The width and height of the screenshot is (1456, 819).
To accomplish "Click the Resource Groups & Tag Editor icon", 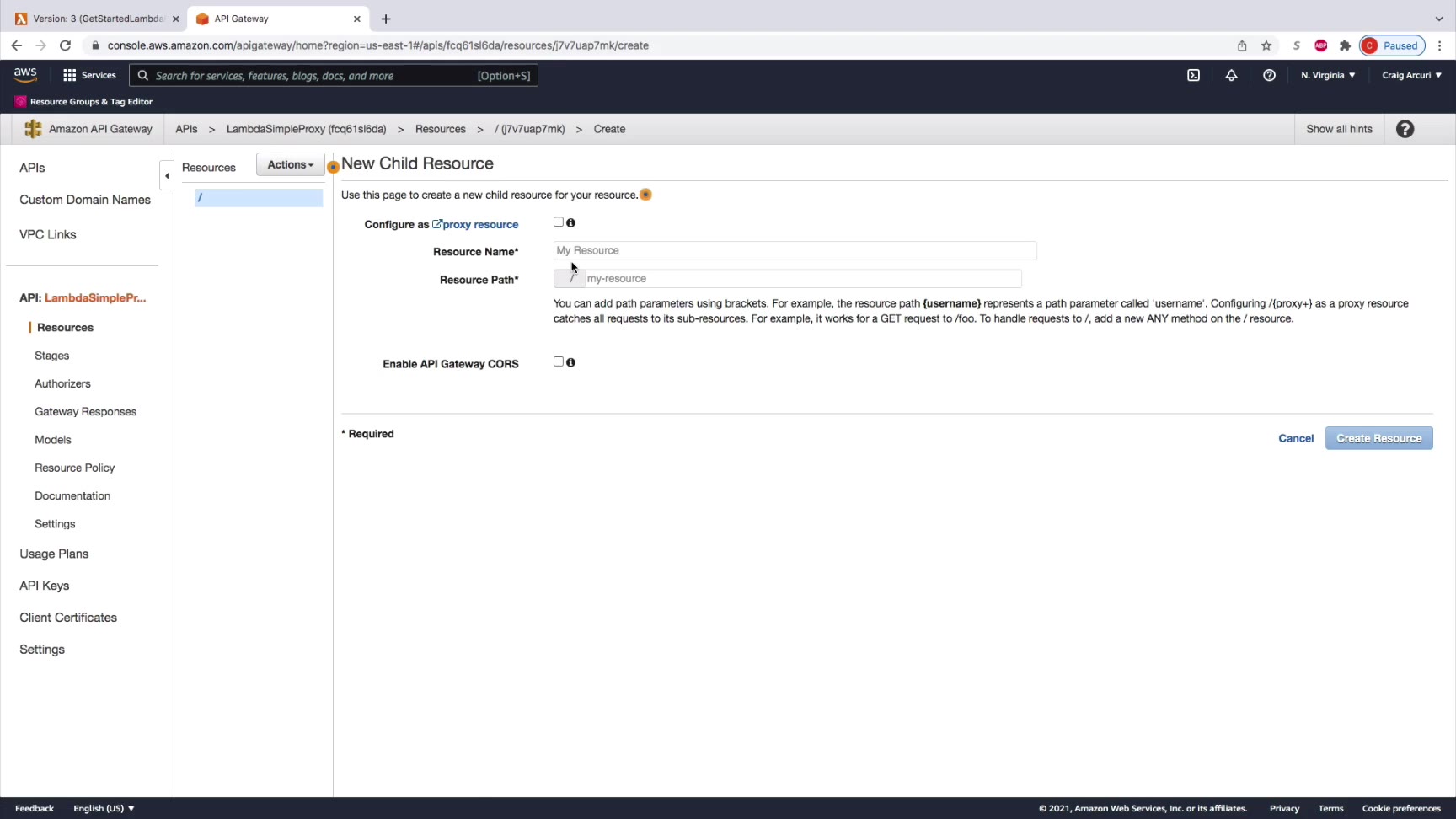I will (x=20, y=101).
